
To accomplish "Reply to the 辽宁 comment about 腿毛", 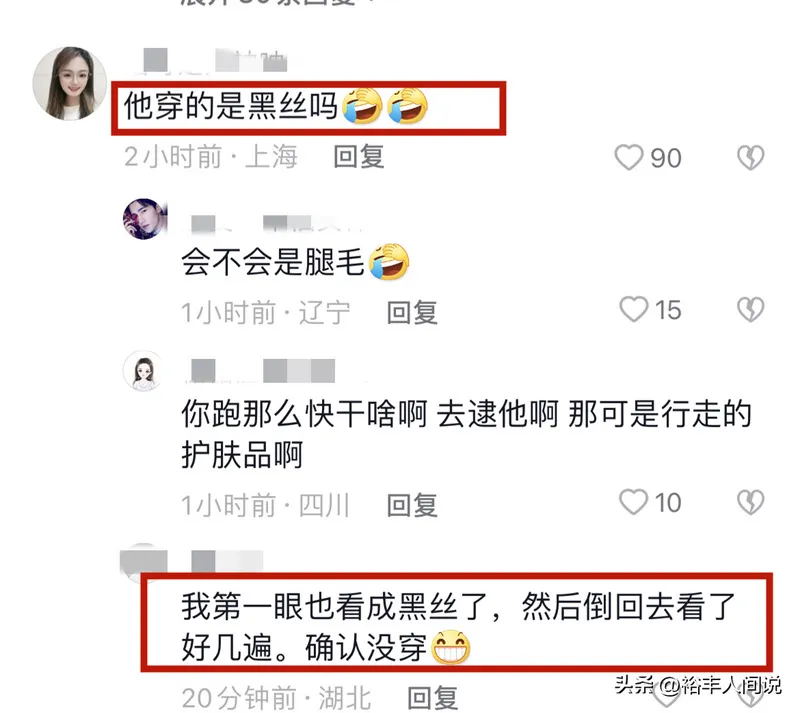I will point(412,312).
